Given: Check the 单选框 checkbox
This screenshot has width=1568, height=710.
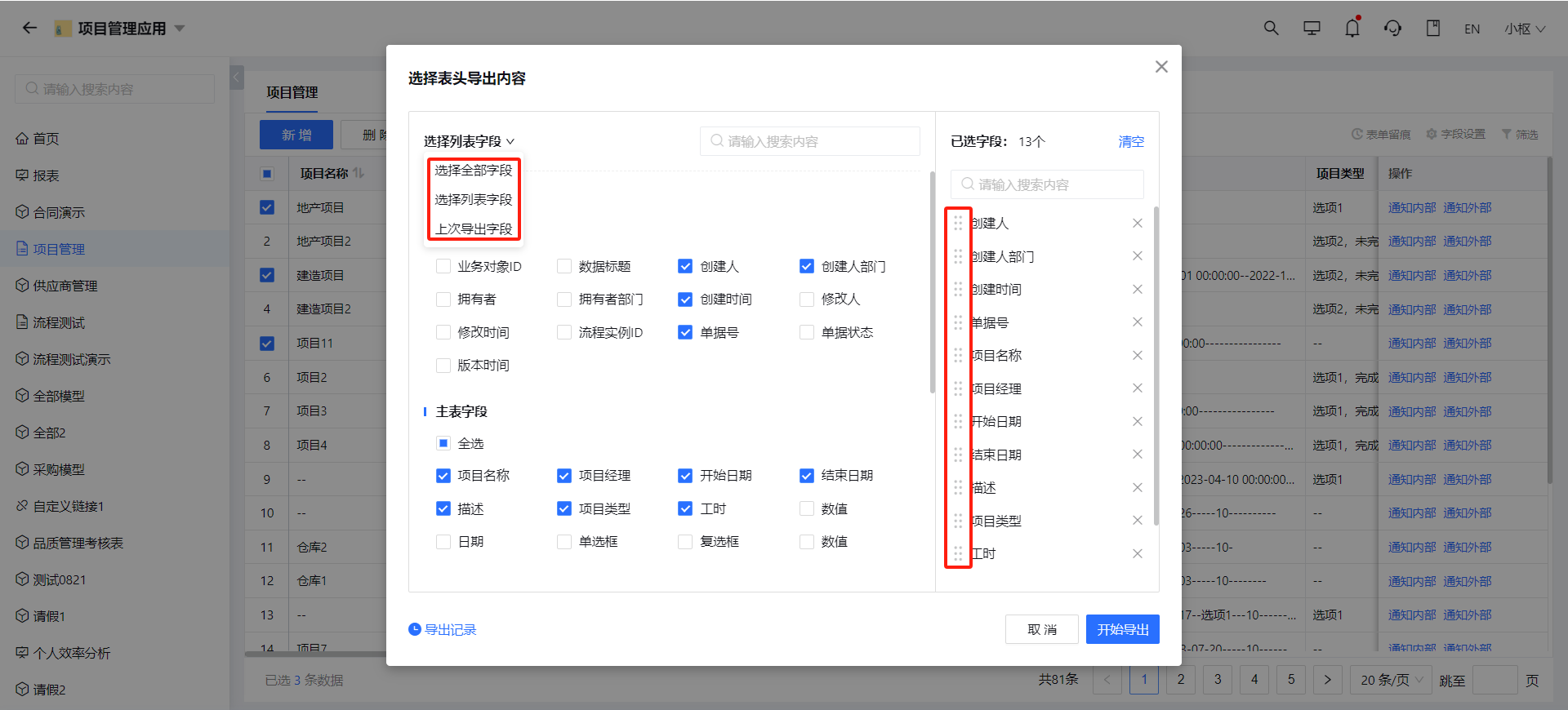Looking at the screenshot, I should click(564, 542).
